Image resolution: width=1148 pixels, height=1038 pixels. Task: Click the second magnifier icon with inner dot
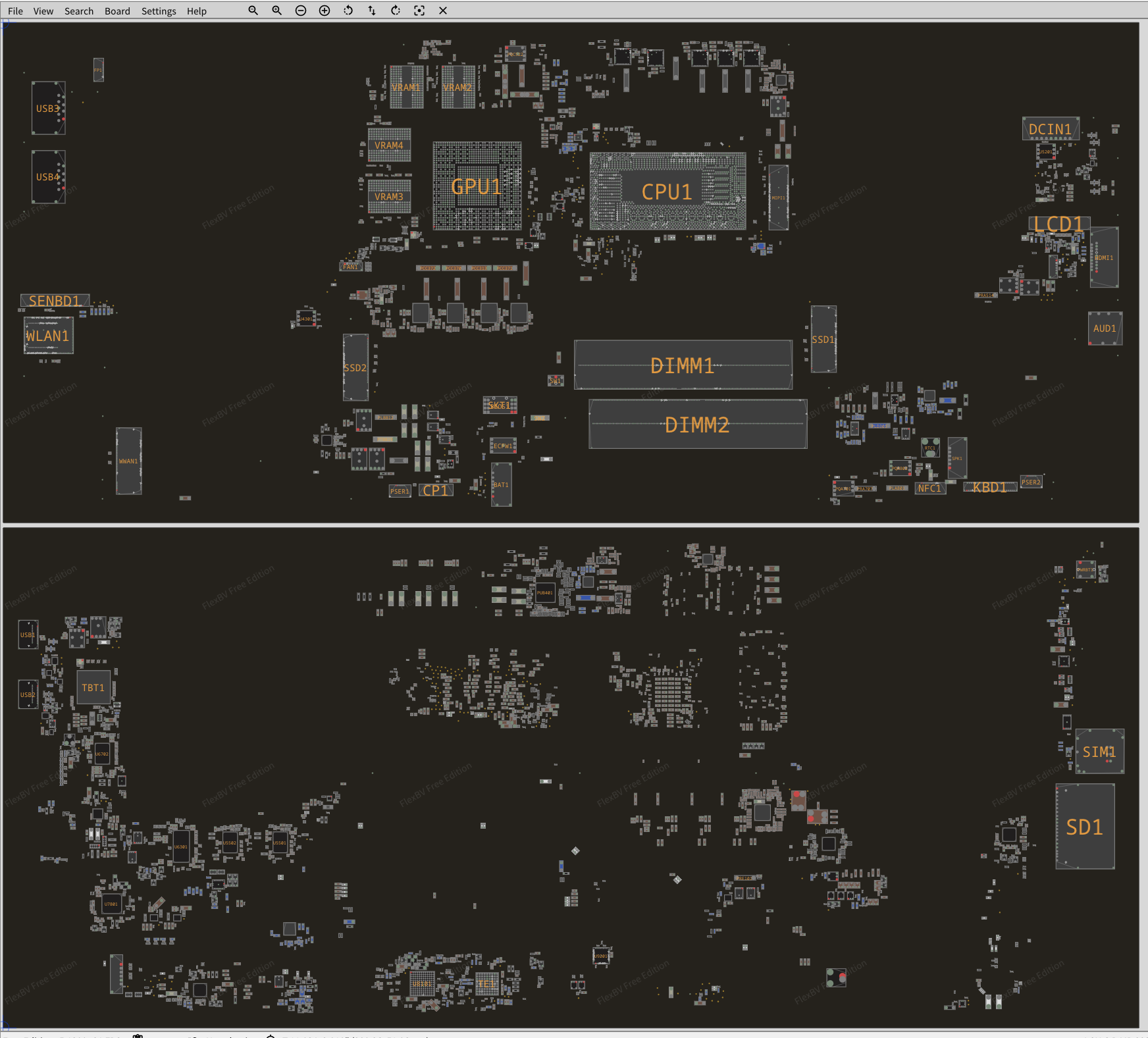(277, 11)
